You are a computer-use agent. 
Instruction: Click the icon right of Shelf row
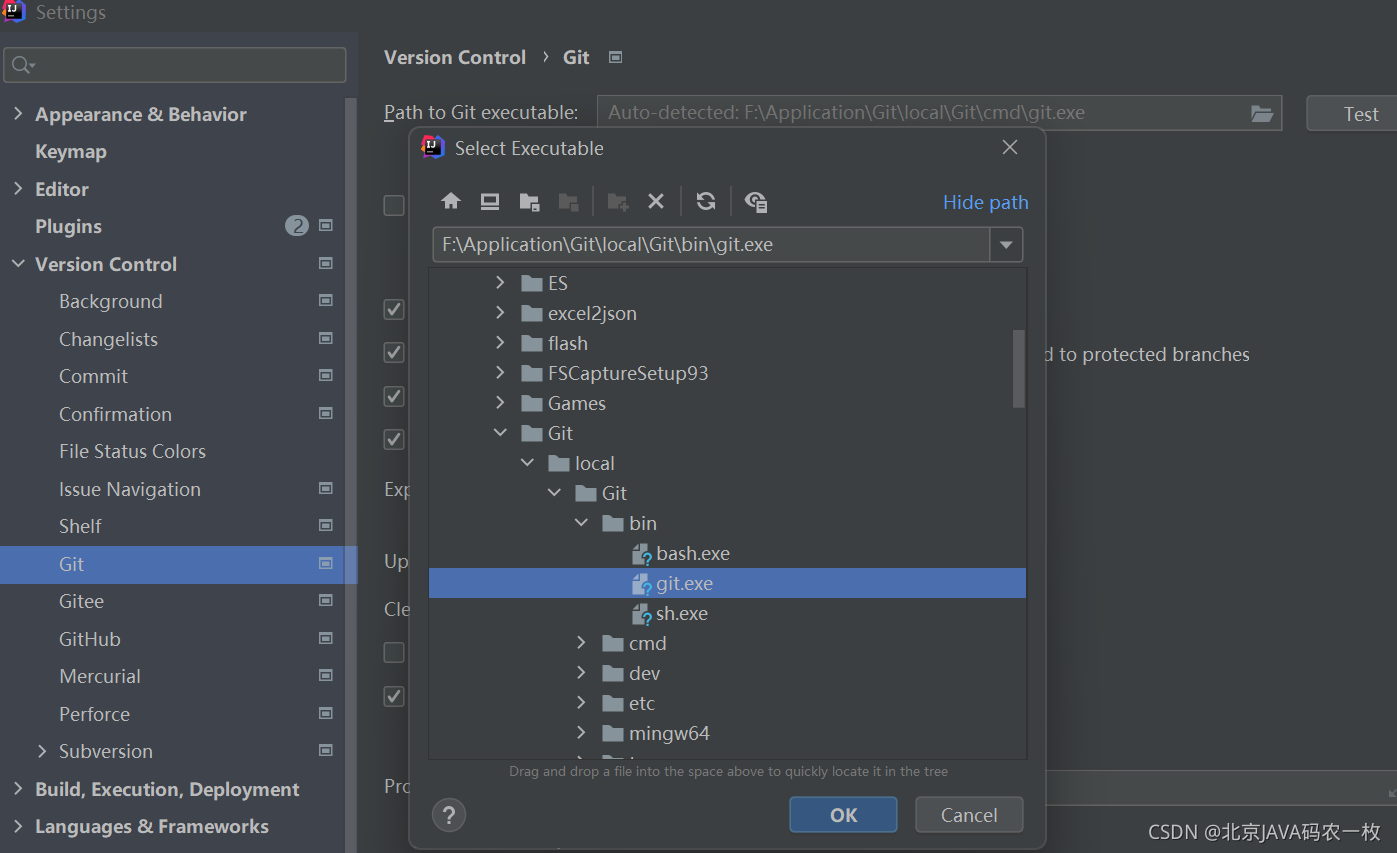(x=325, y=526)
